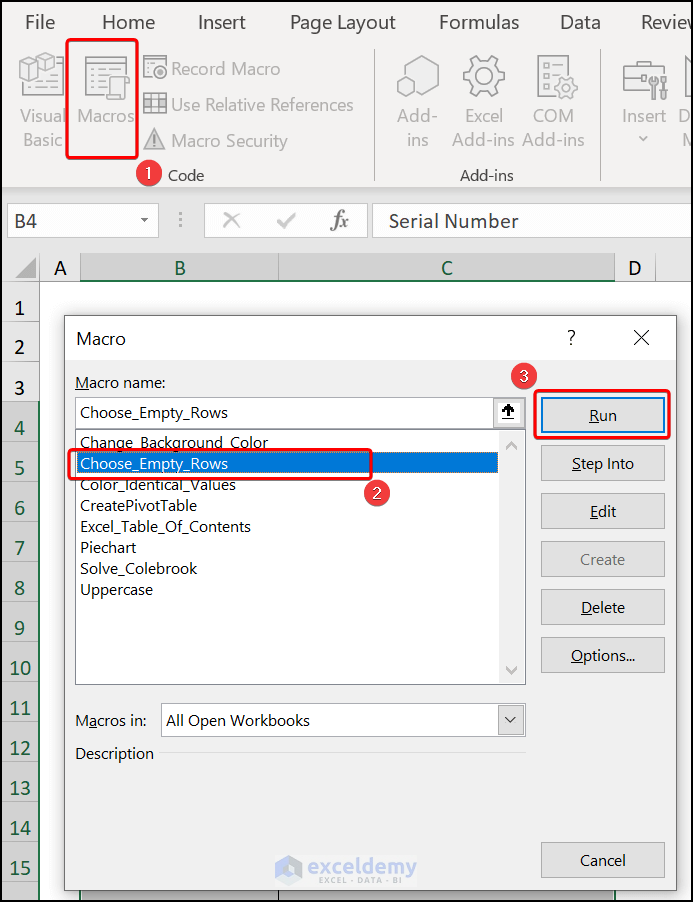Open COM Add-ins icon

(x=556, y=77)
